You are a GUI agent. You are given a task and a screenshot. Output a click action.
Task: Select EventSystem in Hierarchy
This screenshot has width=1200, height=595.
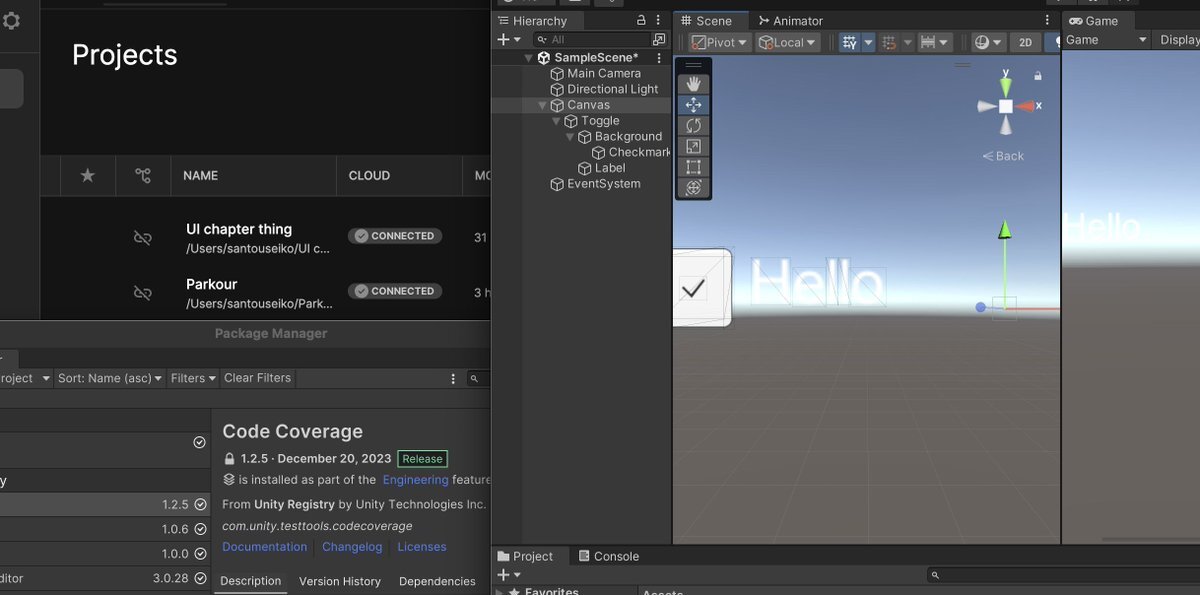pos(595,184)
